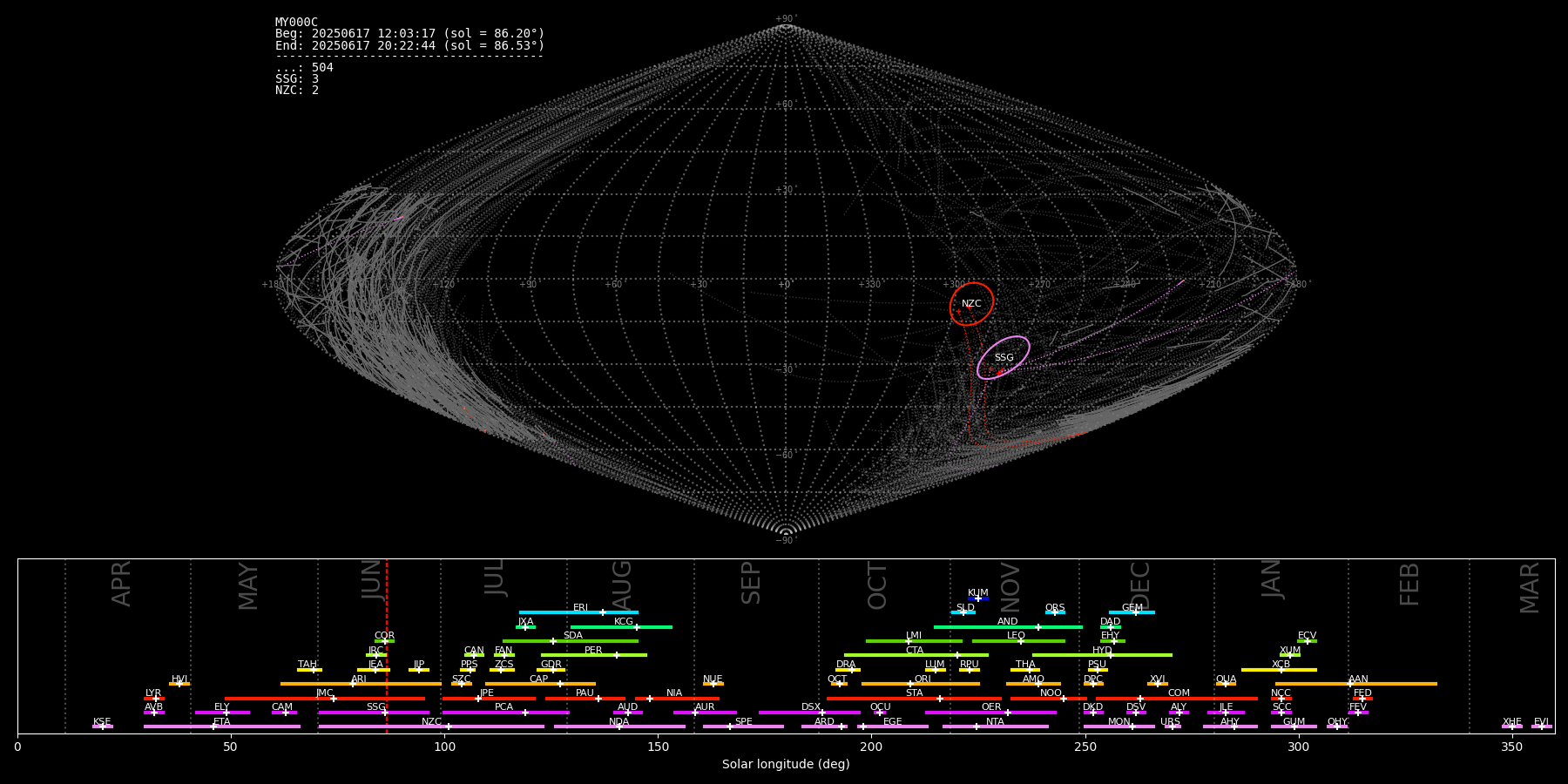The width and height of the screenshot is (1568, 784).
Task: Click the KUM shower label in timeline
Action: click(x=978, y=593)
